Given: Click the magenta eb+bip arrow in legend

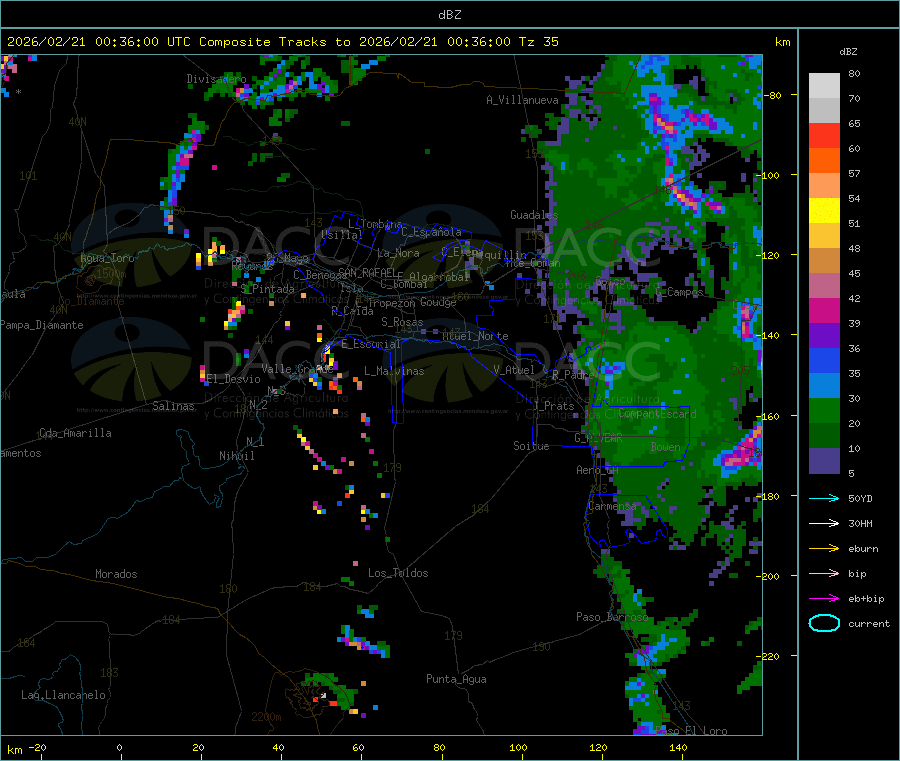Looking at the screenshot, I should pos(824,599).
